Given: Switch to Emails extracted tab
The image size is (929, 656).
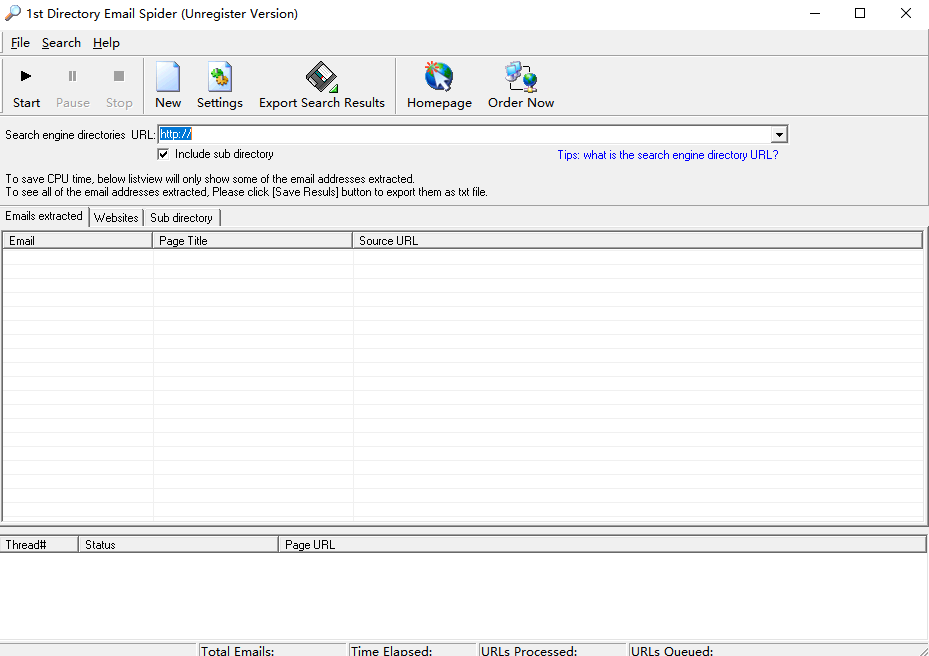Looking at the screenshot, I should tap(44, 216).
